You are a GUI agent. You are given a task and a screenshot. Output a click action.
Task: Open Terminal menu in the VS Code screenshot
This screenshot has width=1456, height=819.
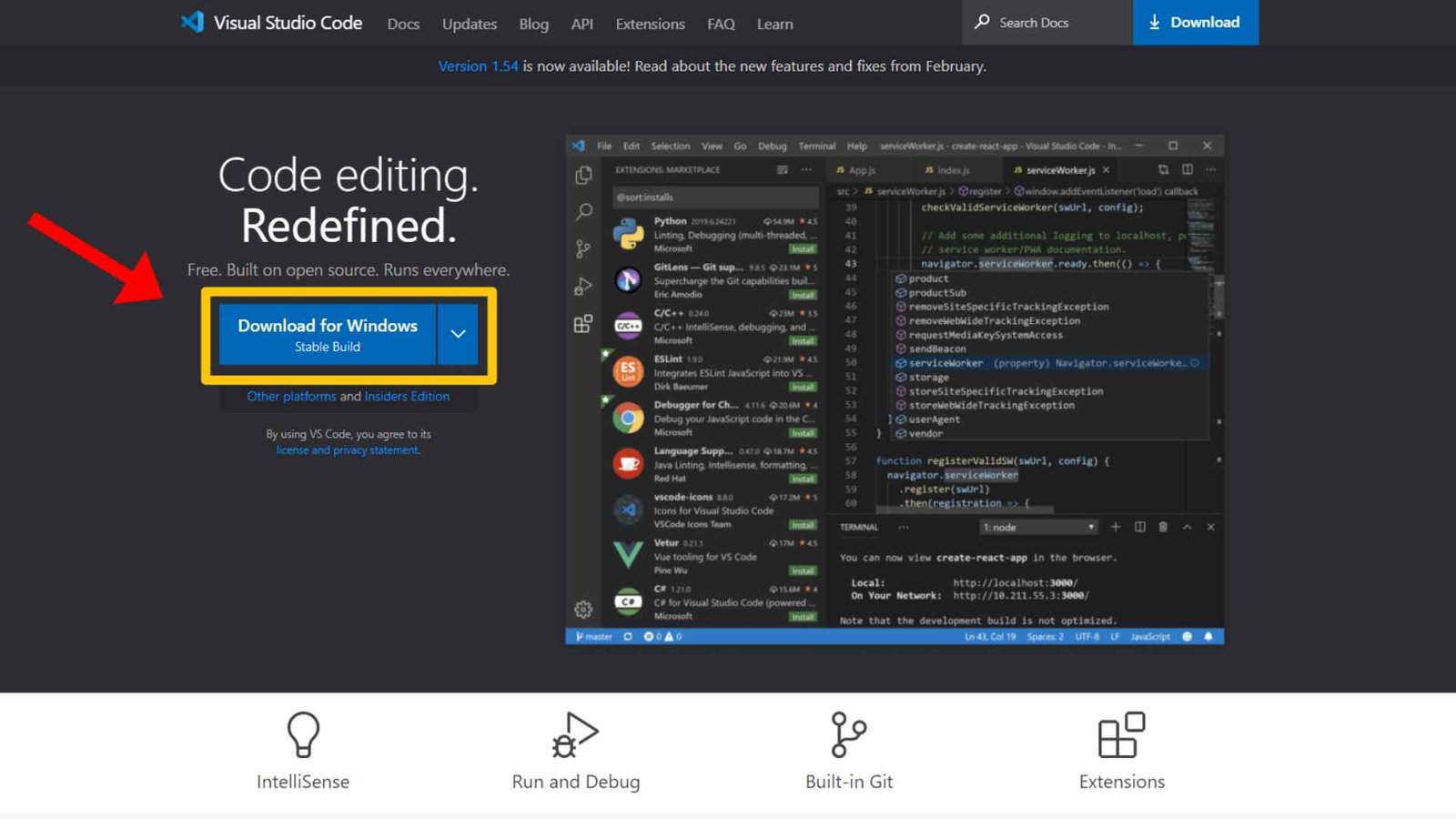pyautogui.click(x=816, y=146)
